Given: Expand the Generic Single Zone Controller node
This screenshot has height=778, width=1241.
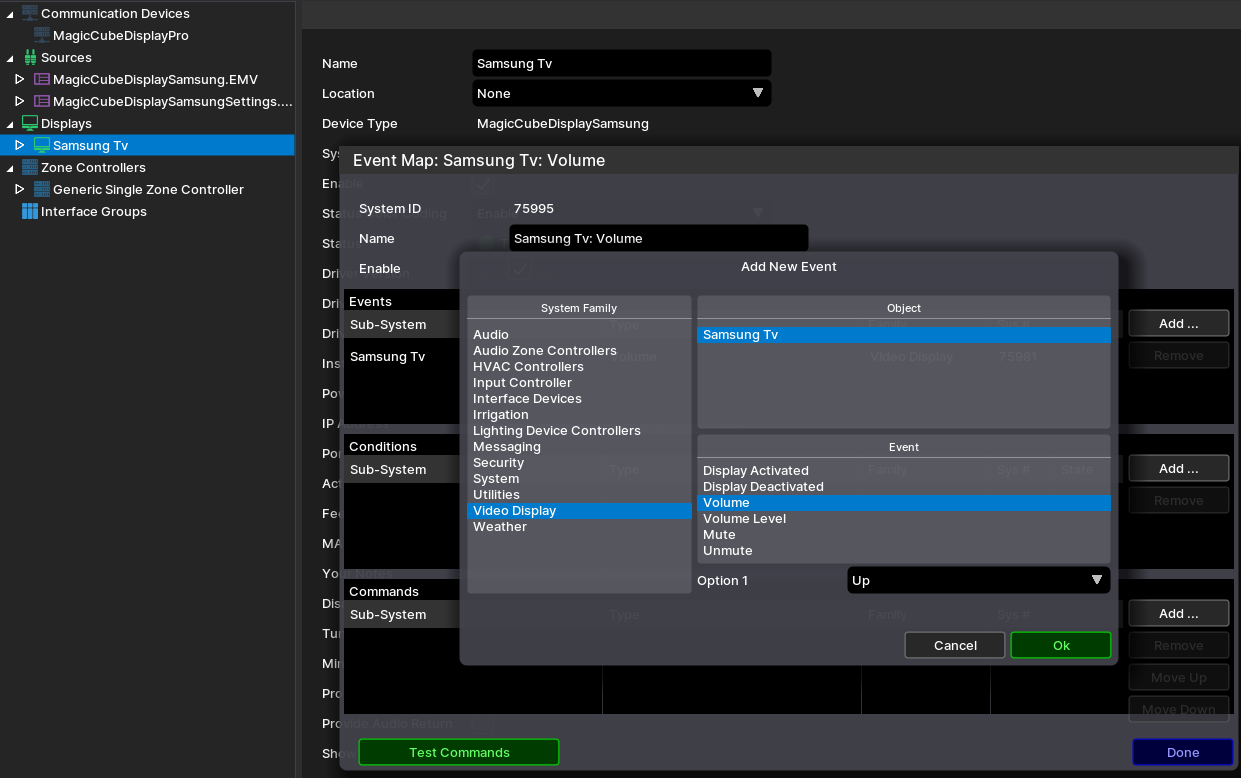Looking at the screenshot, I should click(19, 189).
